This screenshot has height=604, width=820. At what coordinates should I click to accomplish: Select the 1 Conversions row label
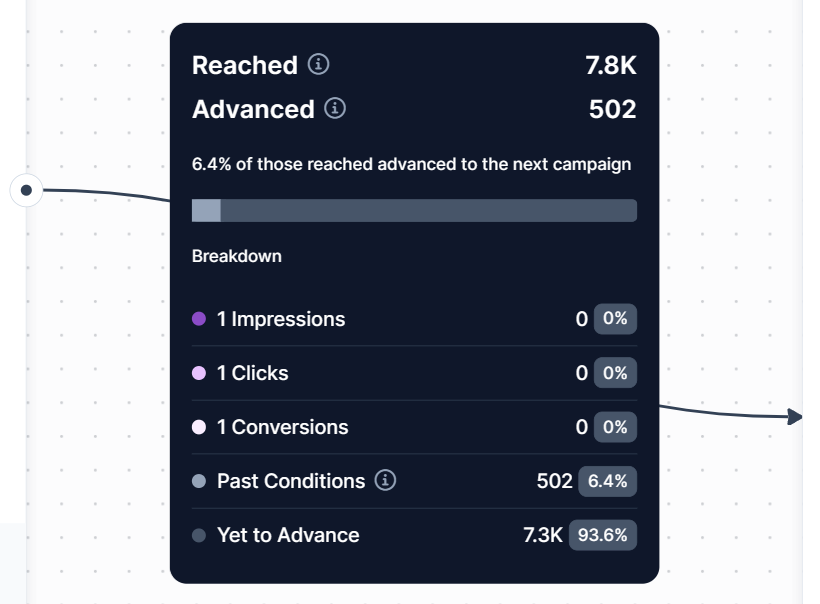tap(283, 427)
